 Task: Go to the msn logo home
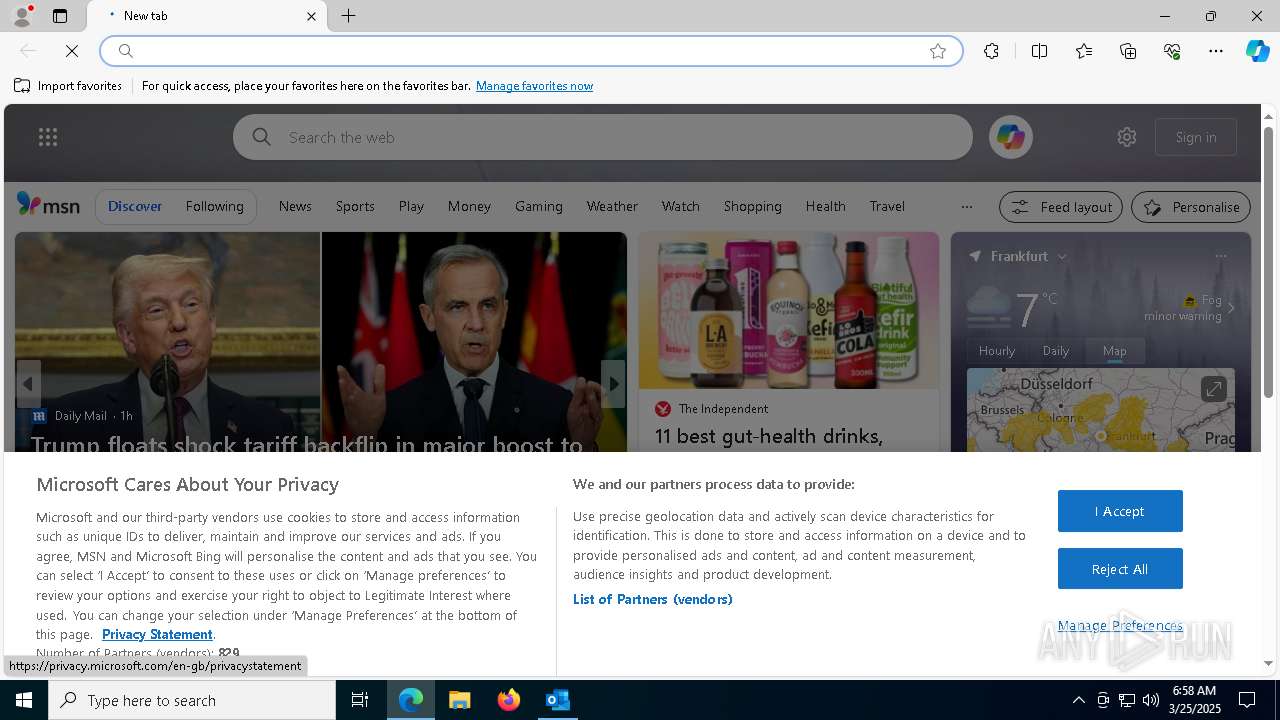point(48,205)
